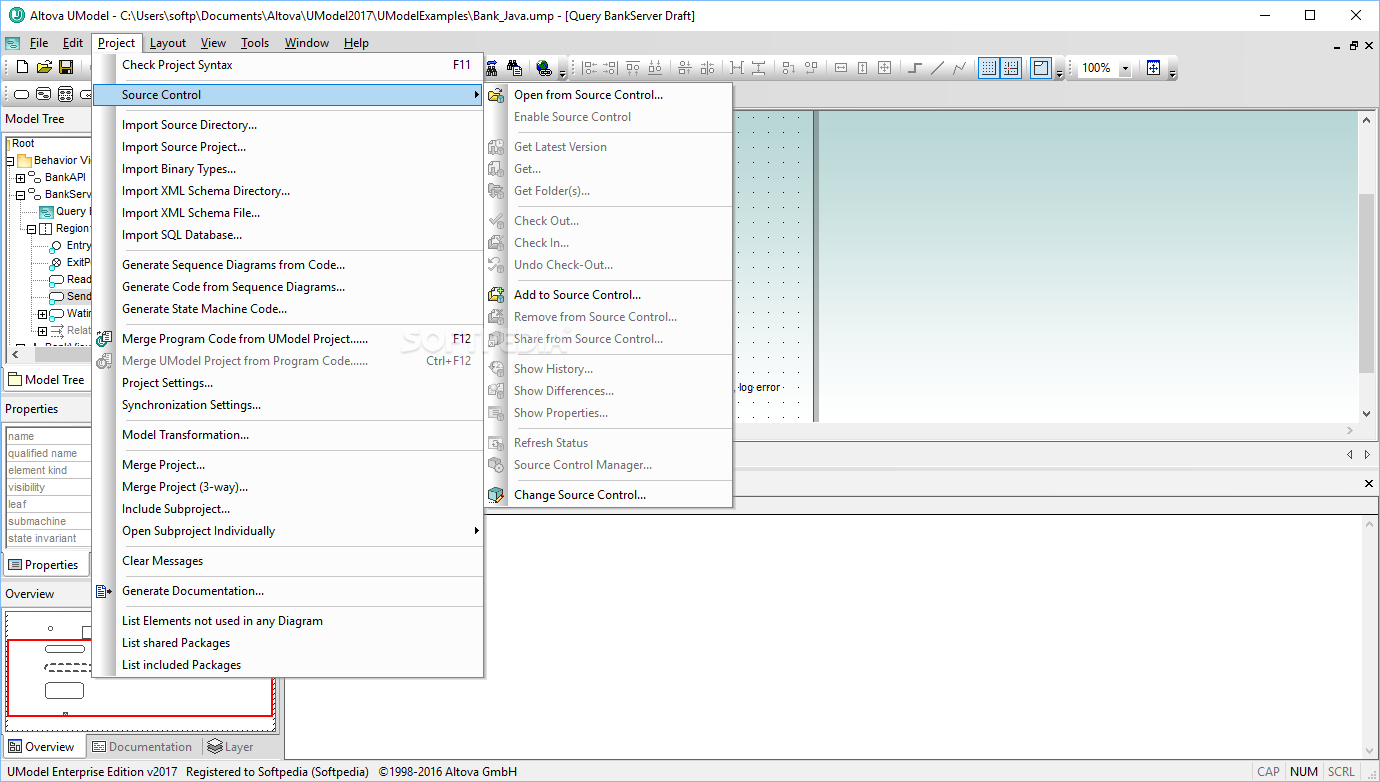Viewport: 1380px width, 782px height.
Task: Select the orthogonal line style icon
Action: click(x=915, y=68)
